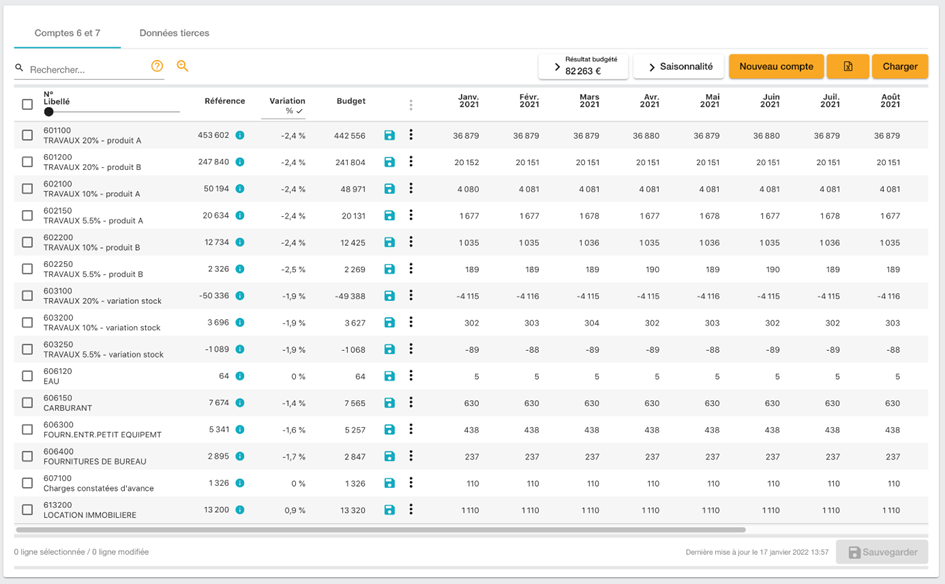Screen dimensions: 945x584
Task: Click the Janv. 2021 column header
Action: click(468, 101)
